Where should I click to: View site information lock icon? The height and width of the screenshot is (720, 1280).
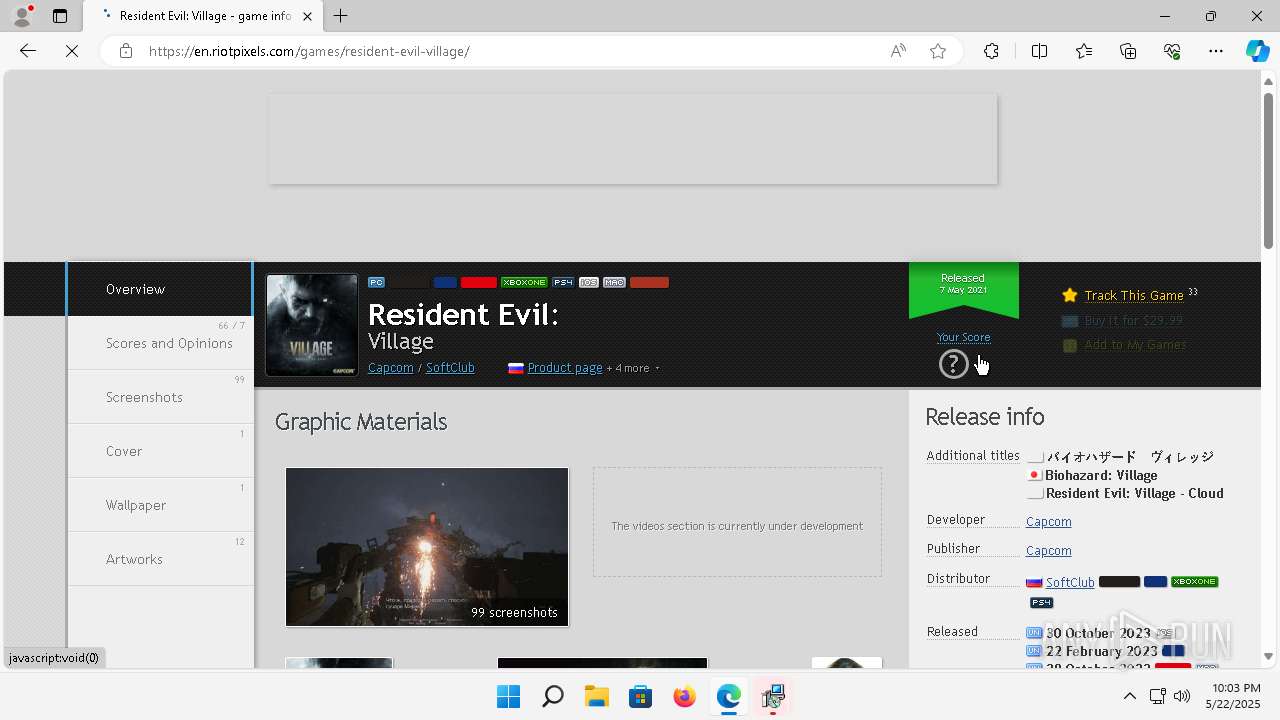point(126,51)
